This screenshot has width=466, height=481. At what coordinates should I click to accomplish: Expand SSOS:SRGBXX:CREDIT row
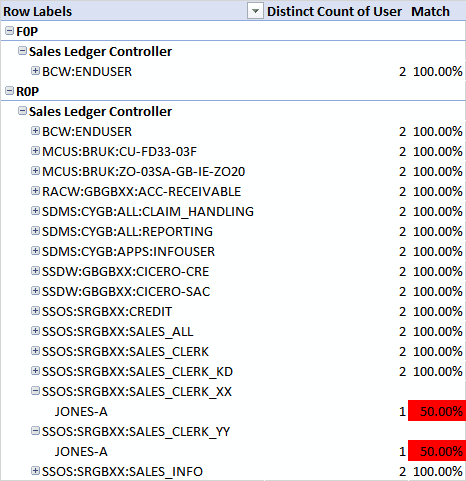35,311
